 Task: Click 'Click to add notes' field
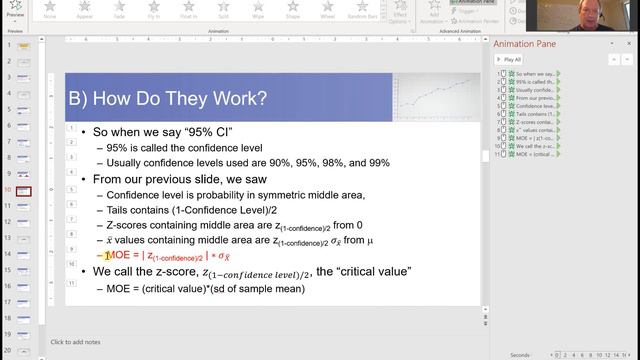(76, 342)
